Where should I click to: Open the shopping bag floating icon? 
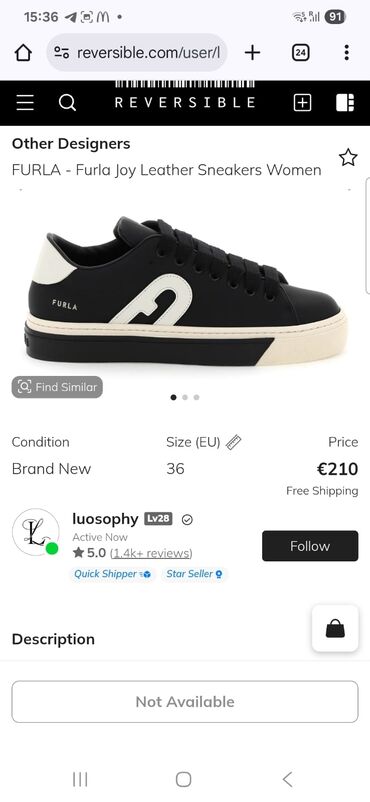[335, 628]
